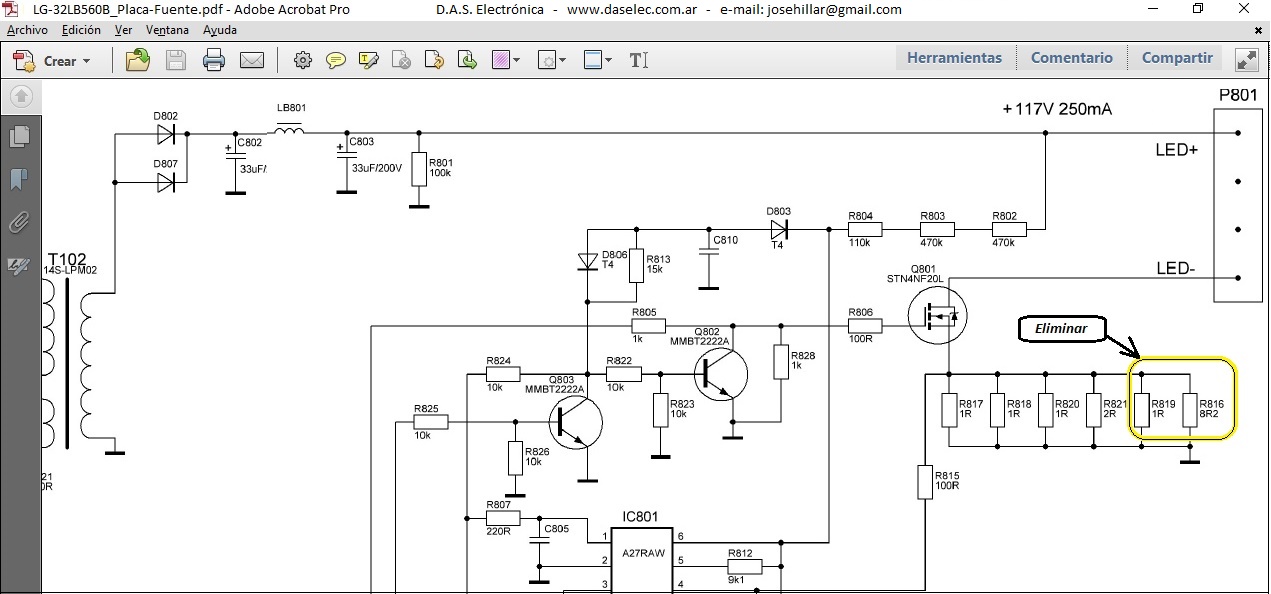This screenshot has height=594, width=1271.
Task: Click the window restore button
Action: tap(1198, 9)
